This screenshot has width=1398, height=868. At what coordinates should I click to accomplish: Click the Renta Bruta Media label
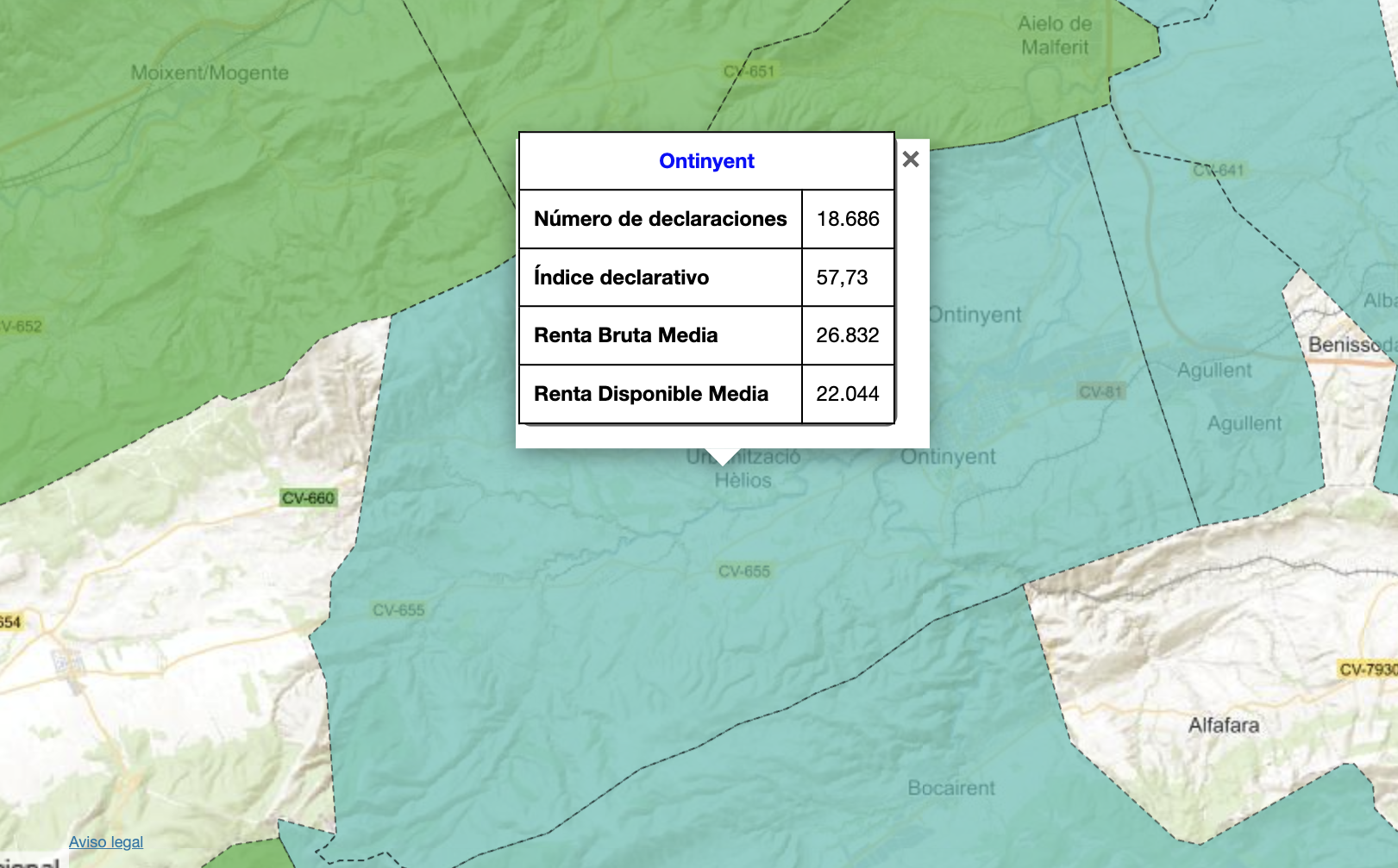pos(625,335)
